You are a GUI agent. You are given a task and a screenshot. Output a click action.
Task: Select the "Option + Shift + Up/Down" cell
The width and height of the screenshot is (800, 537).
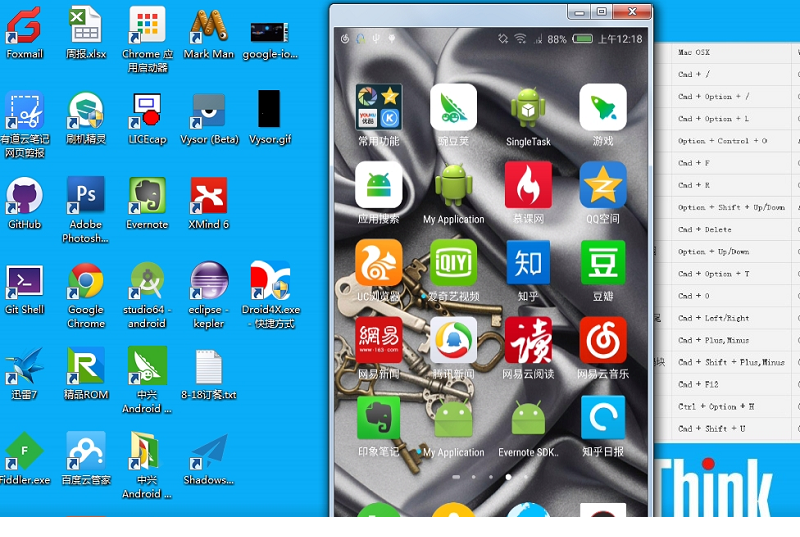pyautogui.click(x=731, y=207)
